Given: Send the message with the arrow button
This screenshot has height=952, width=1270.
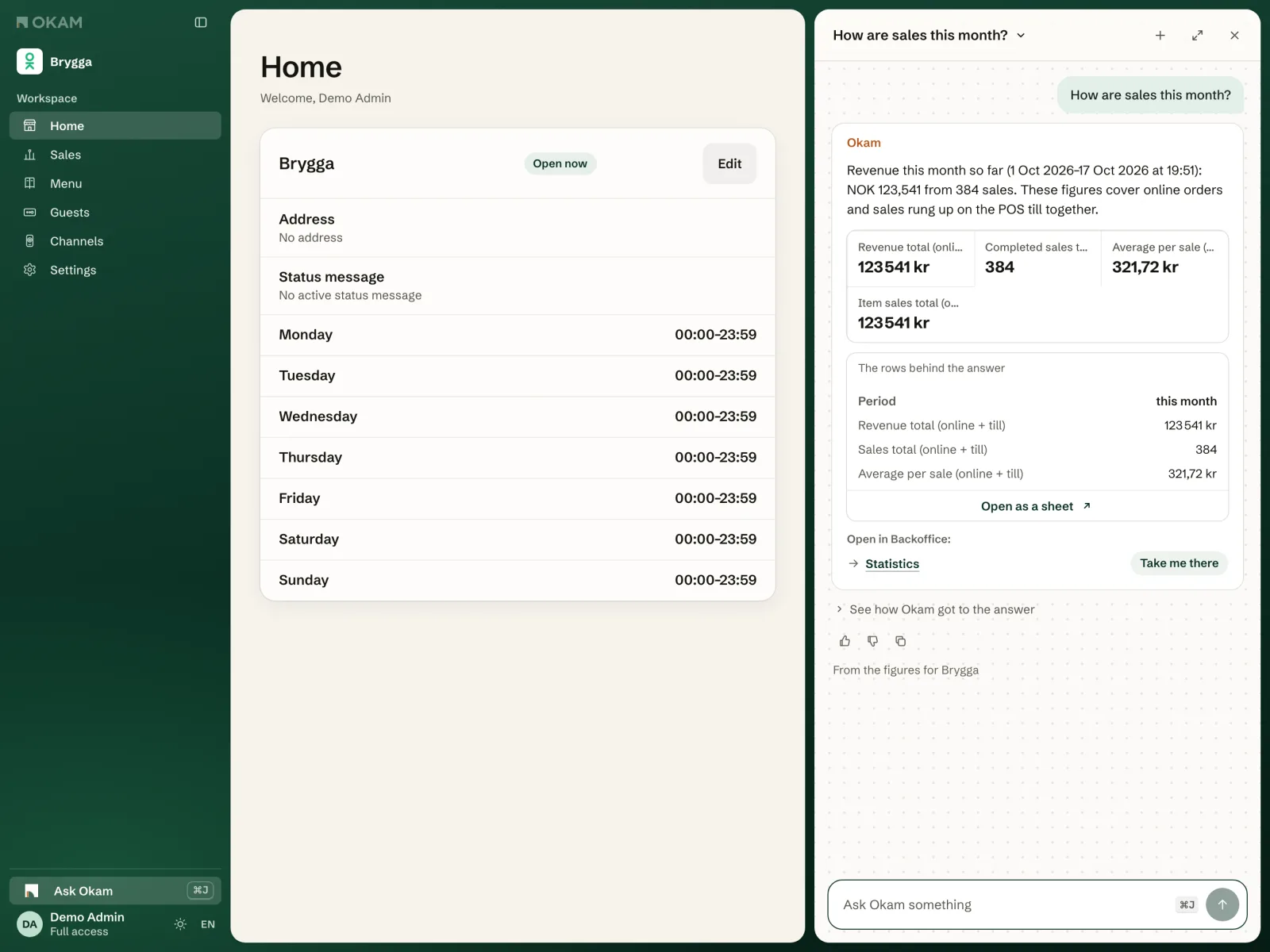Looking at the screenshot, I should [1222, 904].
